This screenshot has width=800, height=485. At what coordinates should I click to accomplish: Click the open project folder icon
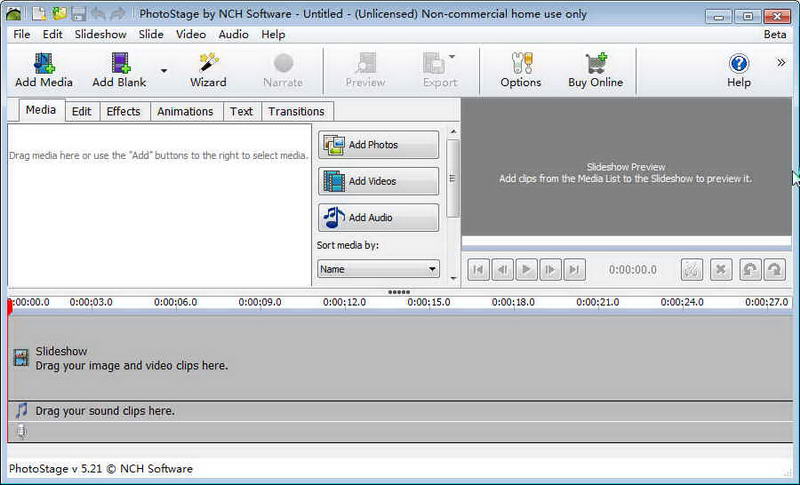click(x=59, y=14)
